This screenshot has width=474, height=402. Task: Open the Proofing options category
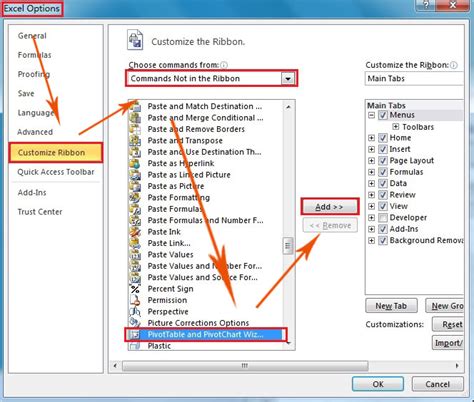(x=34, y=74)
